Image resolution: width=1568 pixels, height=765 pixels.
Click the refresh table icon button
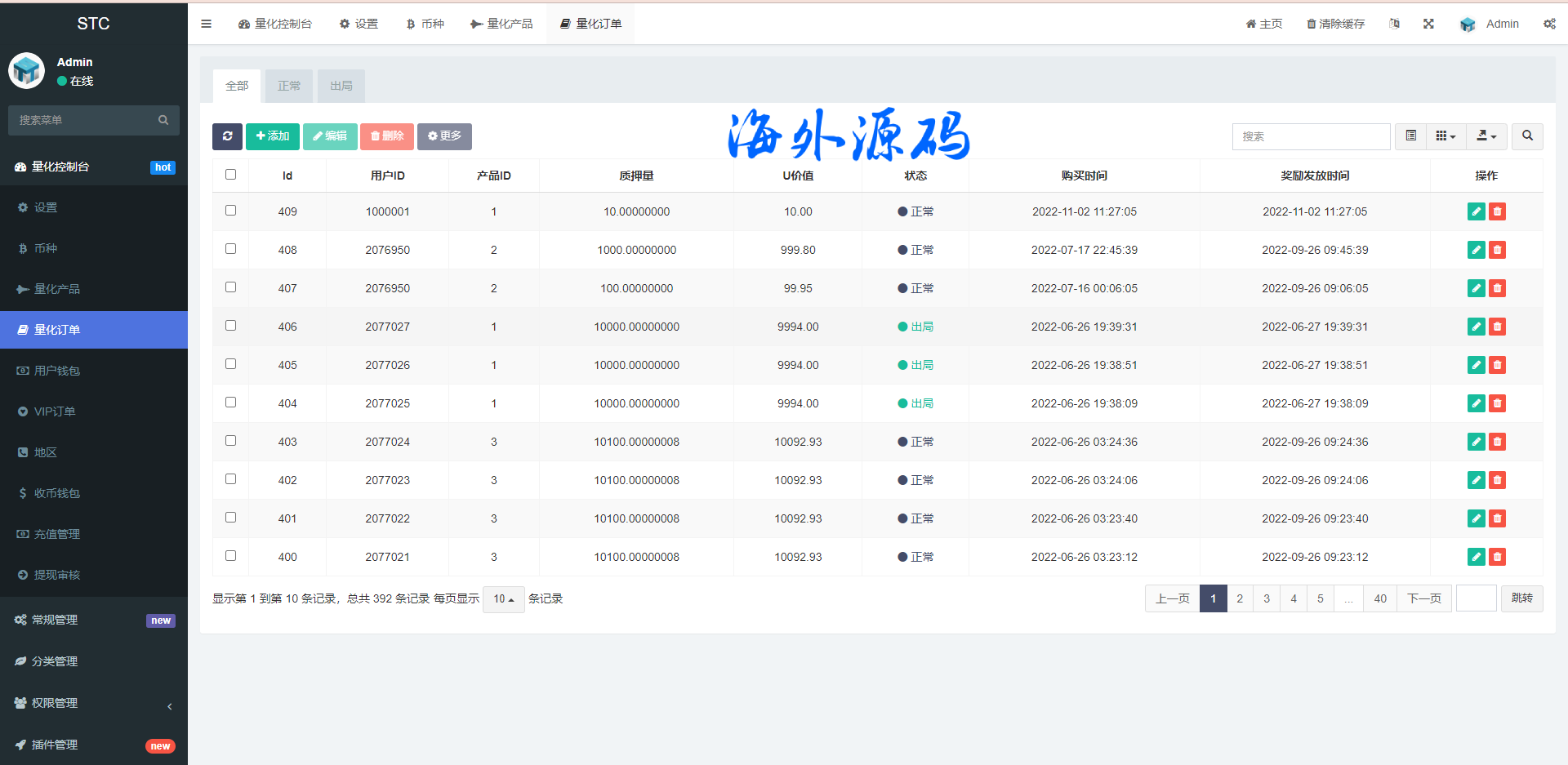pos(227,136)
